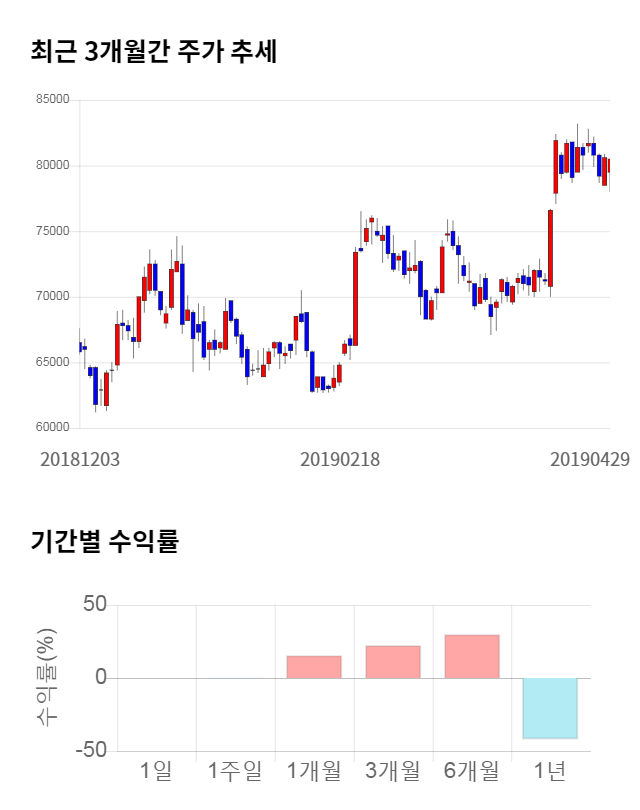The image size is (640, 810).
Task: Select the 1주일 period label
Action: click(x=235, y=771)
